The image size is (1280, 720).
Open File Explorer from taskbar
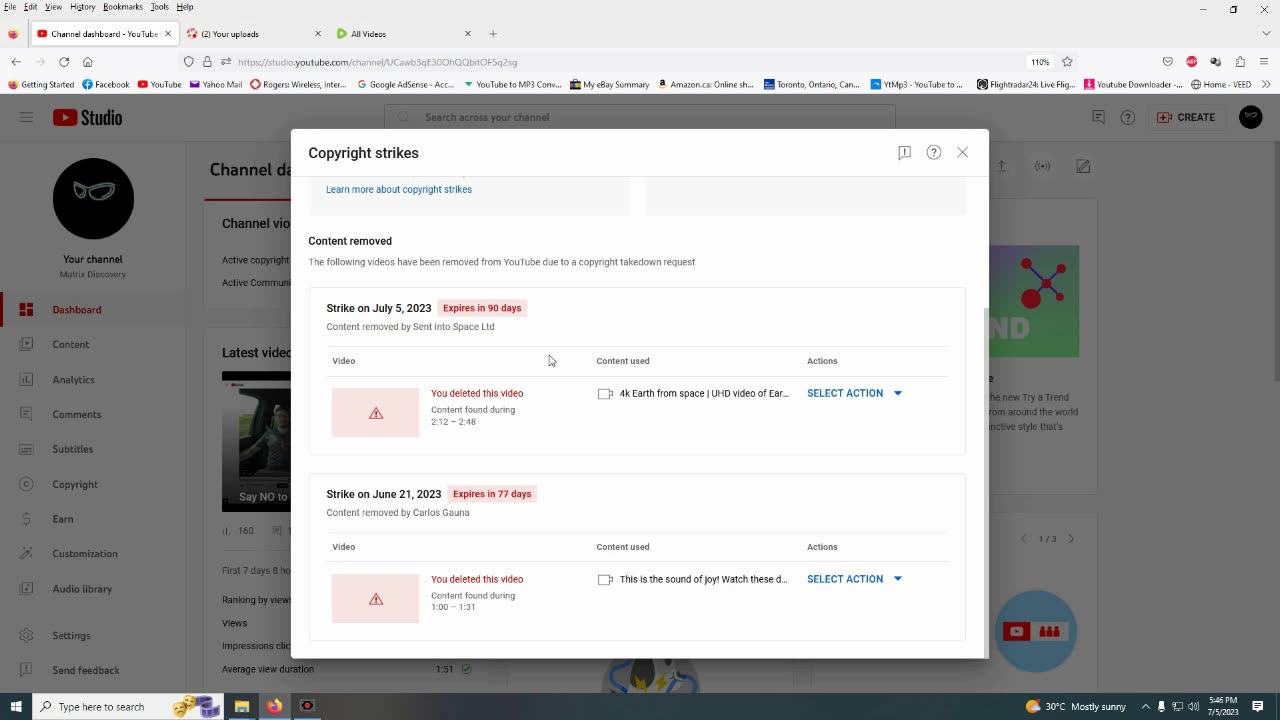tap(242, 706)
